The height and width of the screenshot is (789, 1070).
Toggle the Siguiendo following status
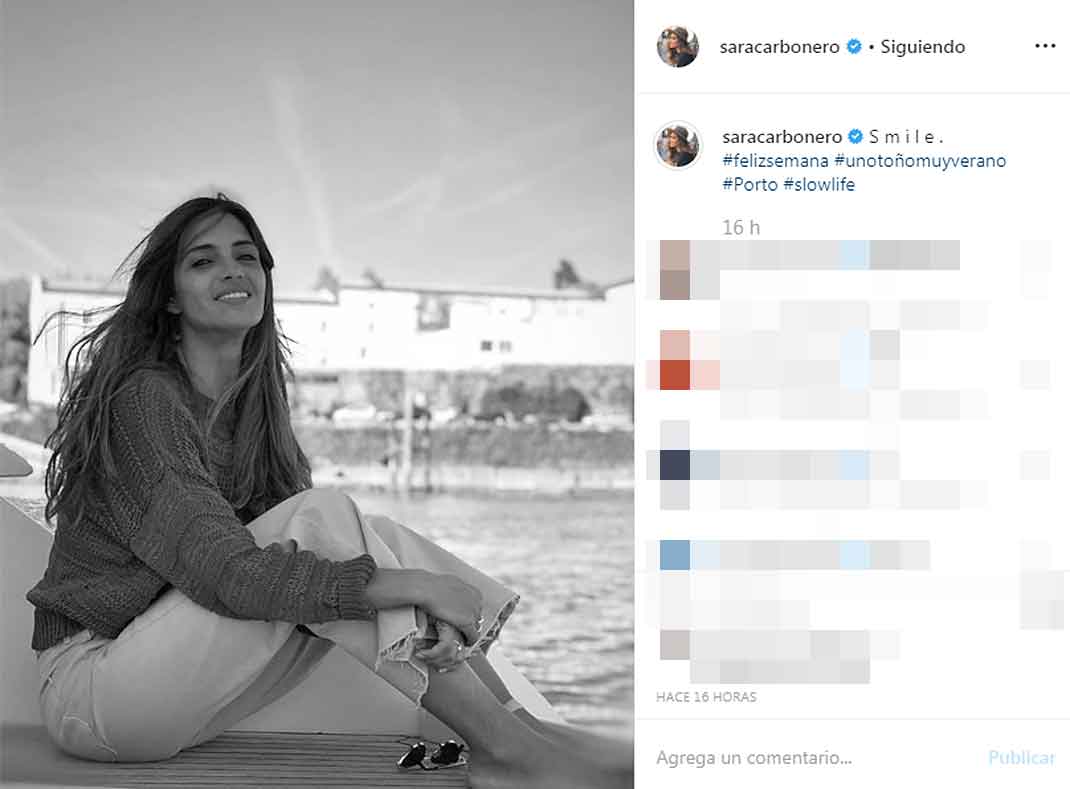click(923, 47)
